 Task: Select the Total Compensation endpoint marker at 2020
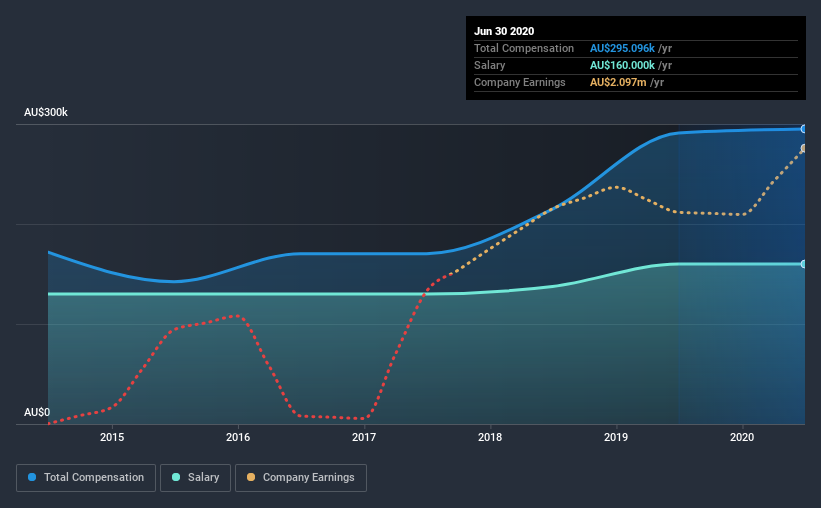tap(803, 129)
